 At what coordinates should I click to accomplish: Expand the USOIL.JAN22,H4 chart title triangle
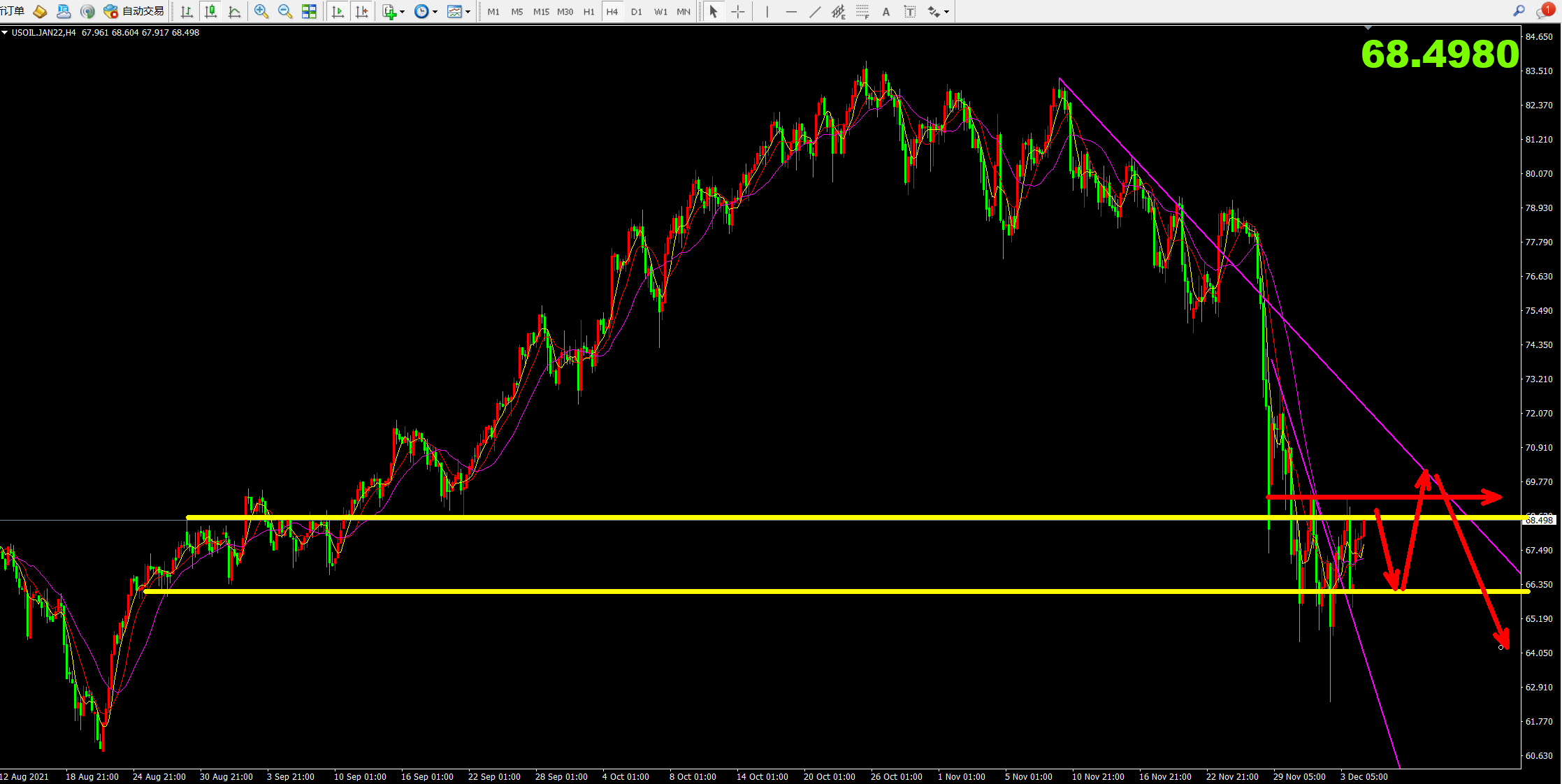tap(5, 32)
